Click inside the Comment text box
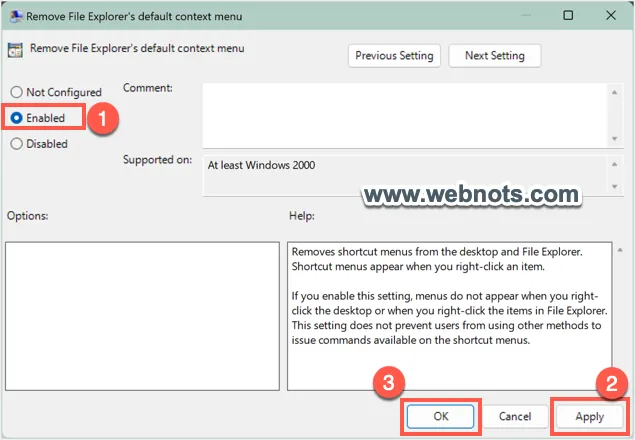This screenshot has height=440, width=635. [404, 115]
